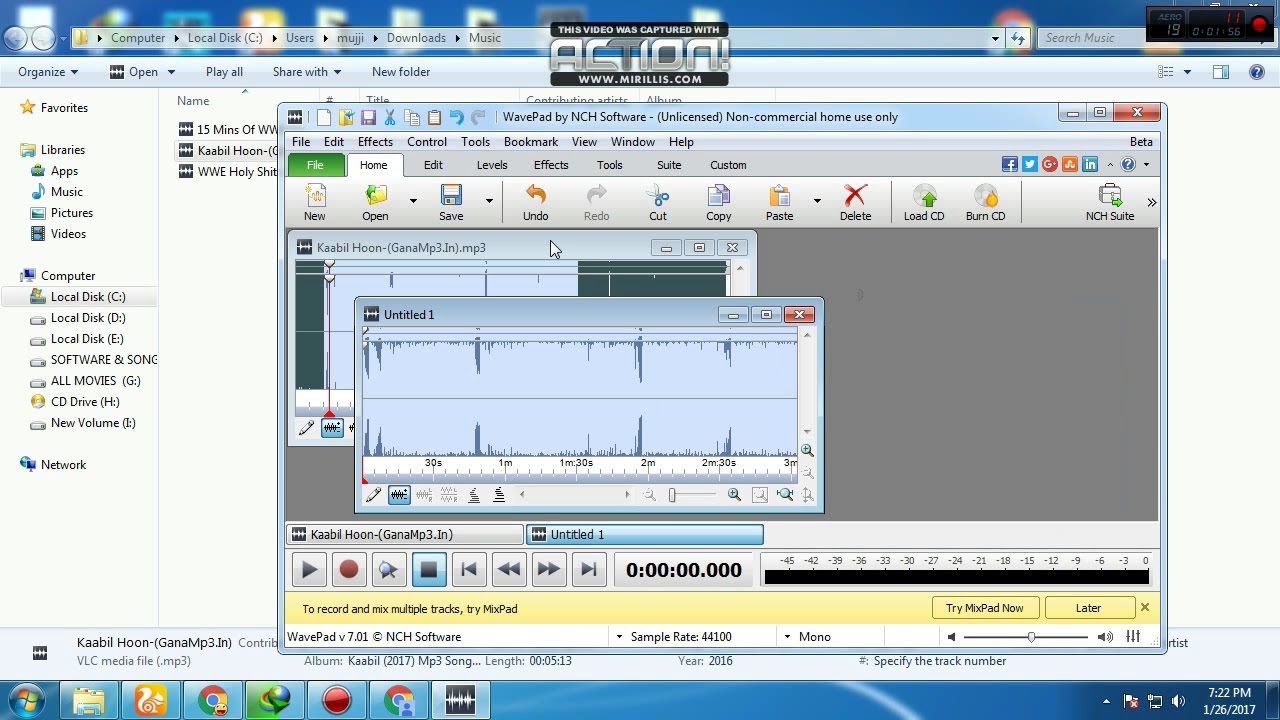
Task: Click the Paste clipboard ribbon icon
Action: coord(779,195)
